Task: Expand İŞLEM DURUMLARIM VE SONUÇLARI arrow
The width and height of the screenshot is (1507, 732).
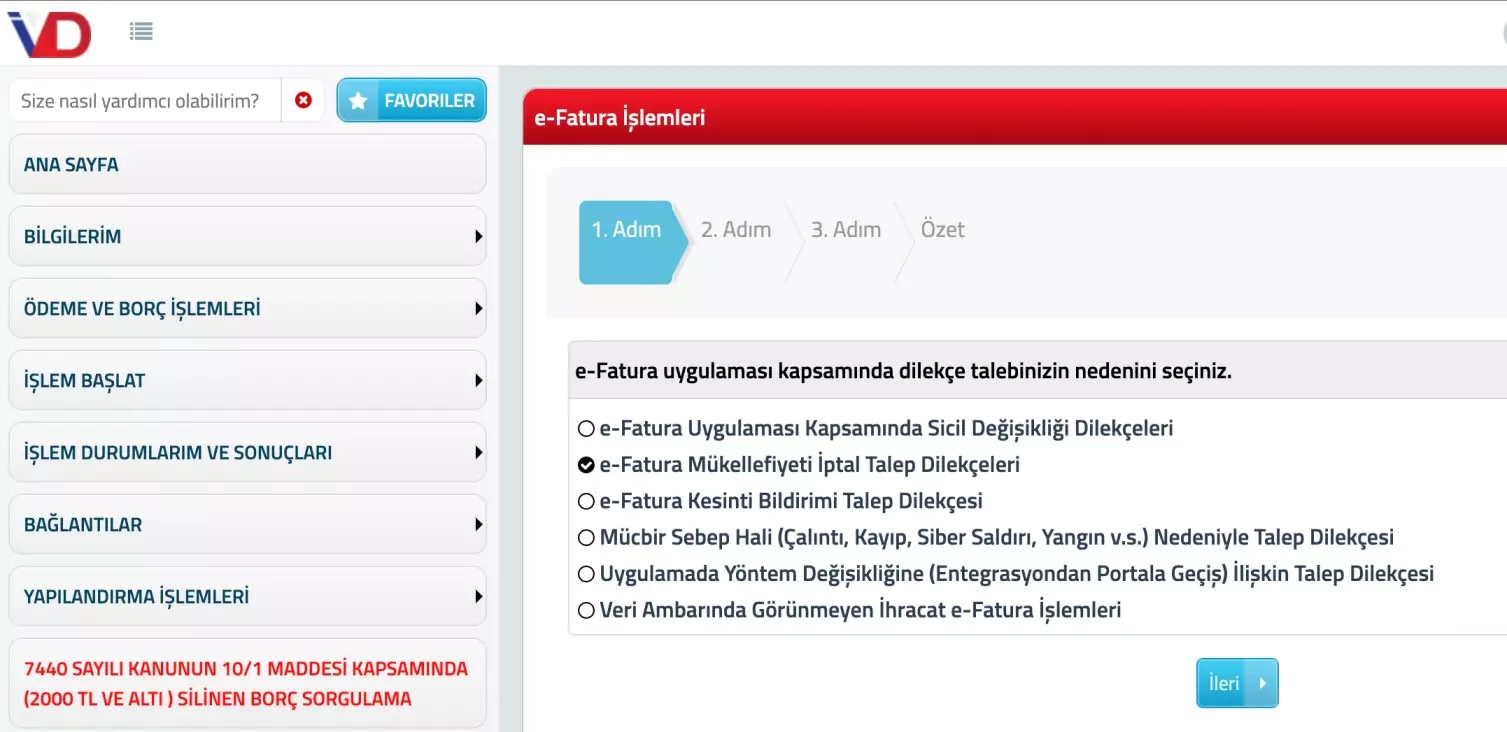Action: click(x=478, y=453)
